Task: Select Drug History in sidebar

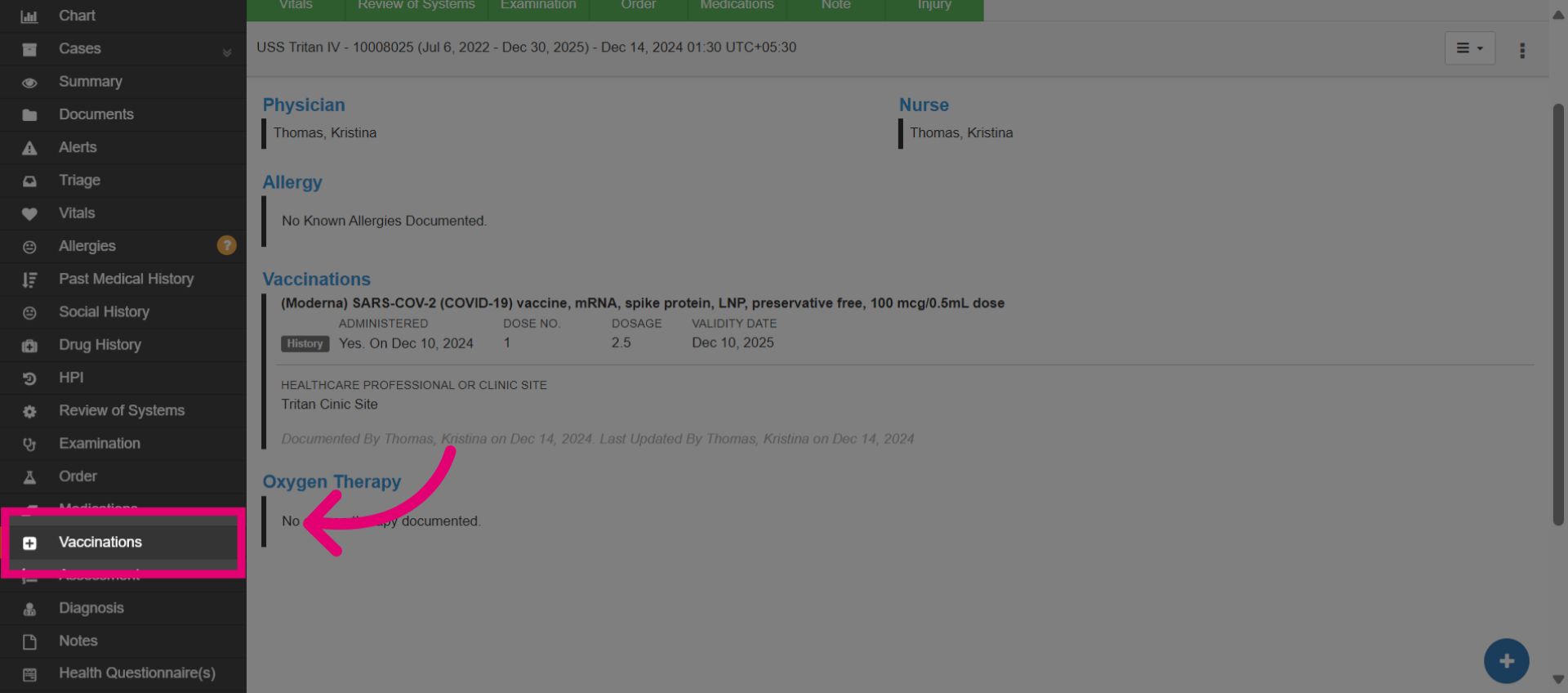Action: tap(122, 345)
